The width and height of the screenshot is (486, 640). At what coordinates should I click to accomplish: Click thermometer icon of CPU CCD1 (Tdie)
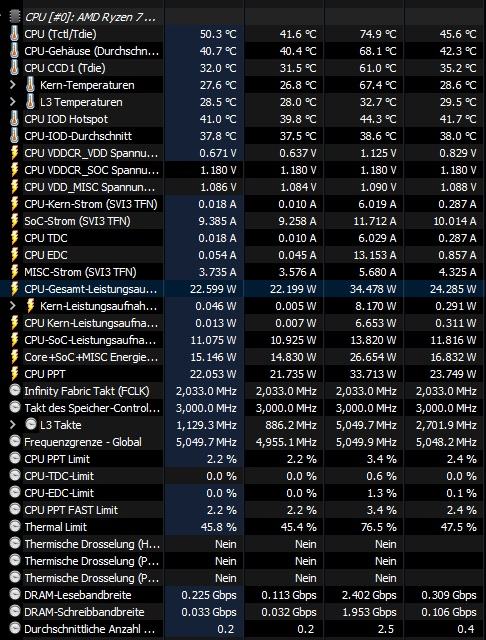pyautogui.click(x=14, y=68)
